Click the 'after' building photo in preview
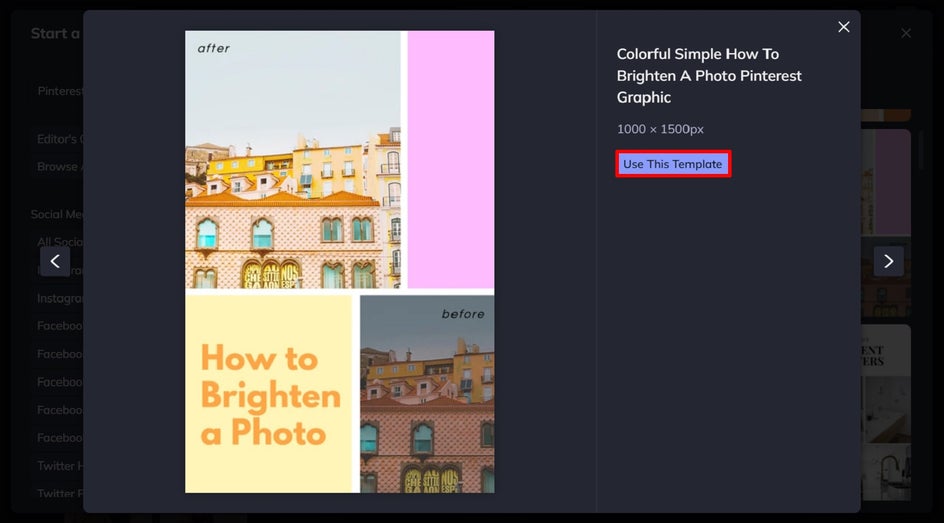This screenshot has width=944, height=523. point(293,159)
